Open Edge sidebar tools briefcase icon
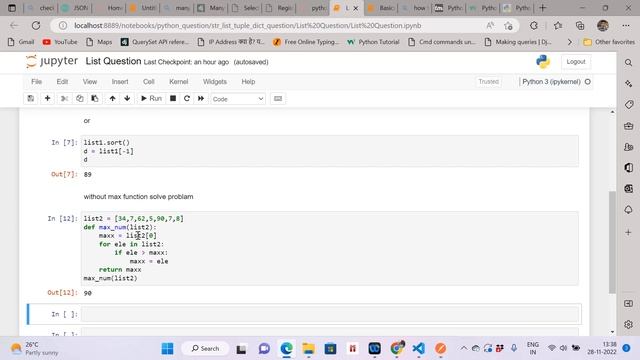The height and width of the screenshot is (360, 640). tap(629, 126)
